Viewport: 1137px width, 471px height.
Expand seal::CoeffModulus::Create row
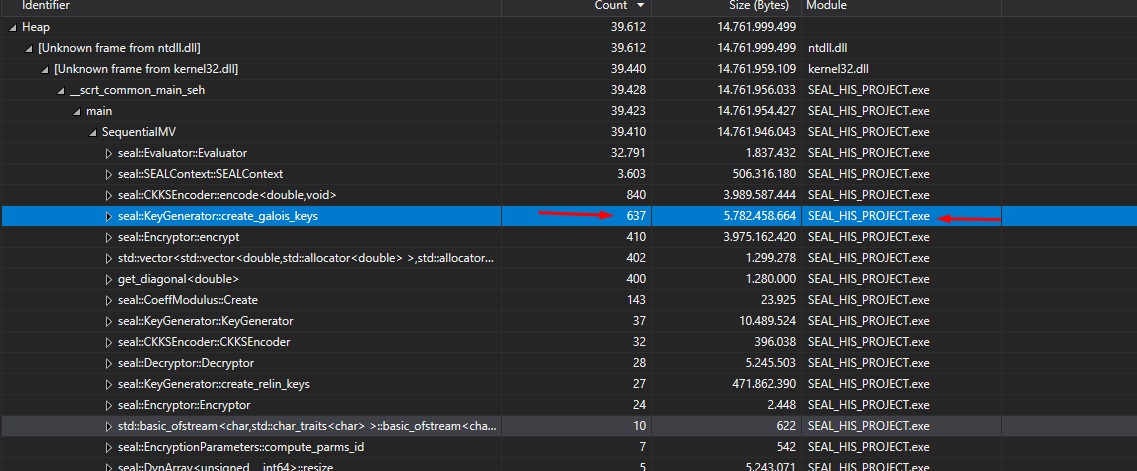pos(109,301)
